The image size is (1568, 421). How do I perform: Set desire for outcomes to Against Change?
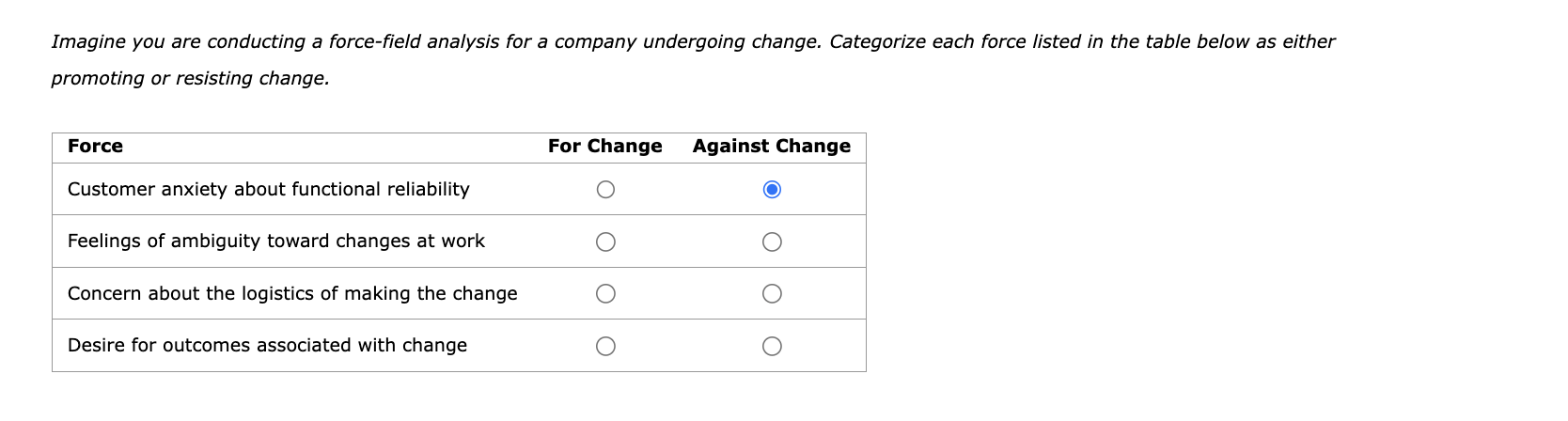772,347
